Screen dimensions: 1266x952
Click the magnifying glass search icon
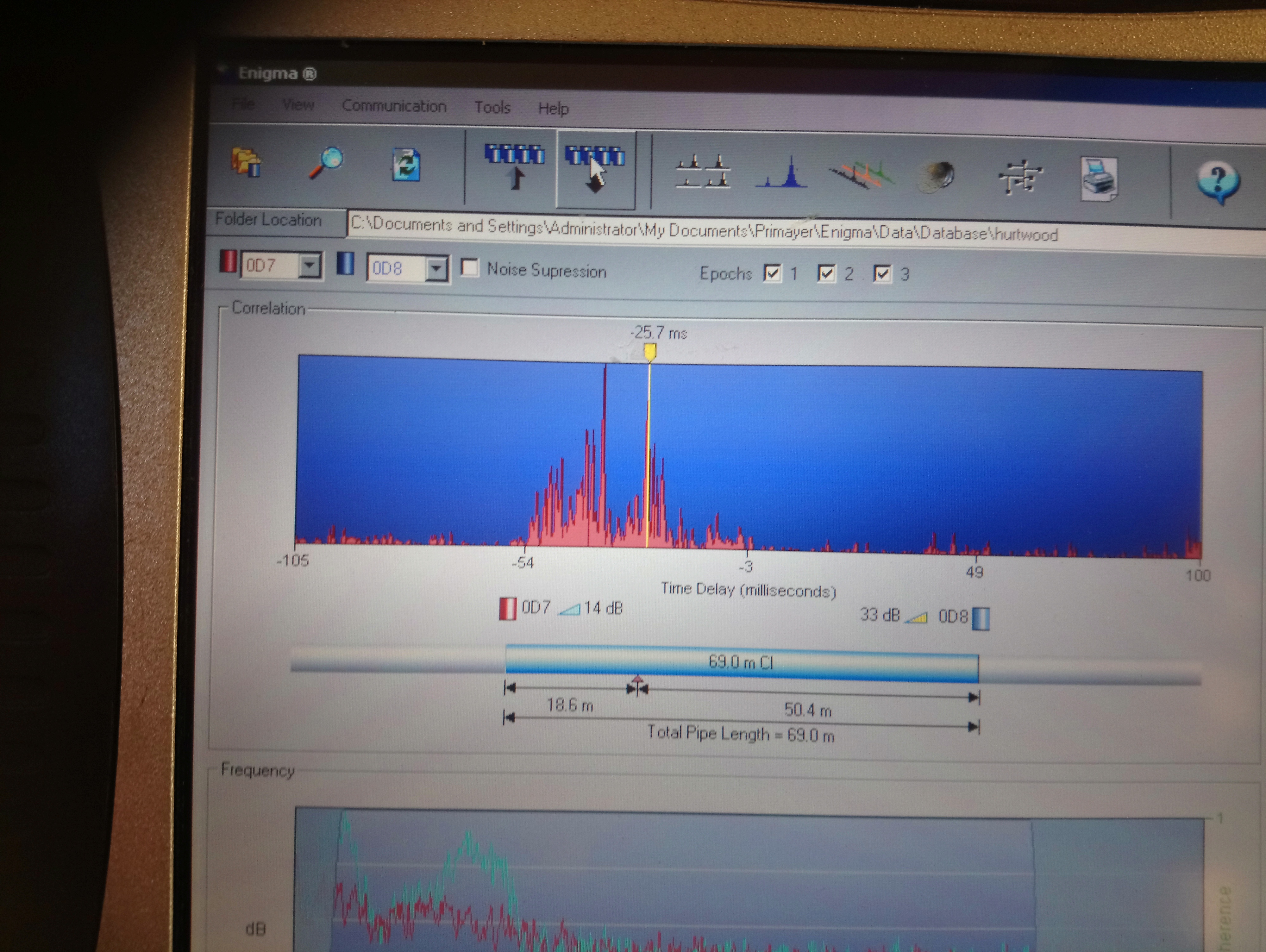(326, 163)
